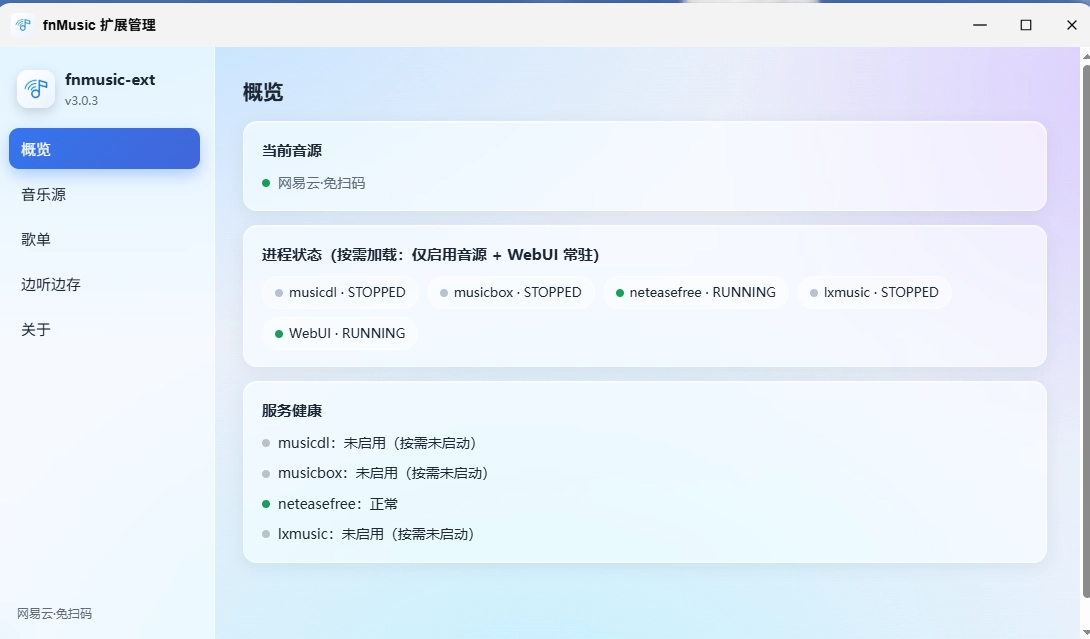Click the 进程状态 section heading

430,254
